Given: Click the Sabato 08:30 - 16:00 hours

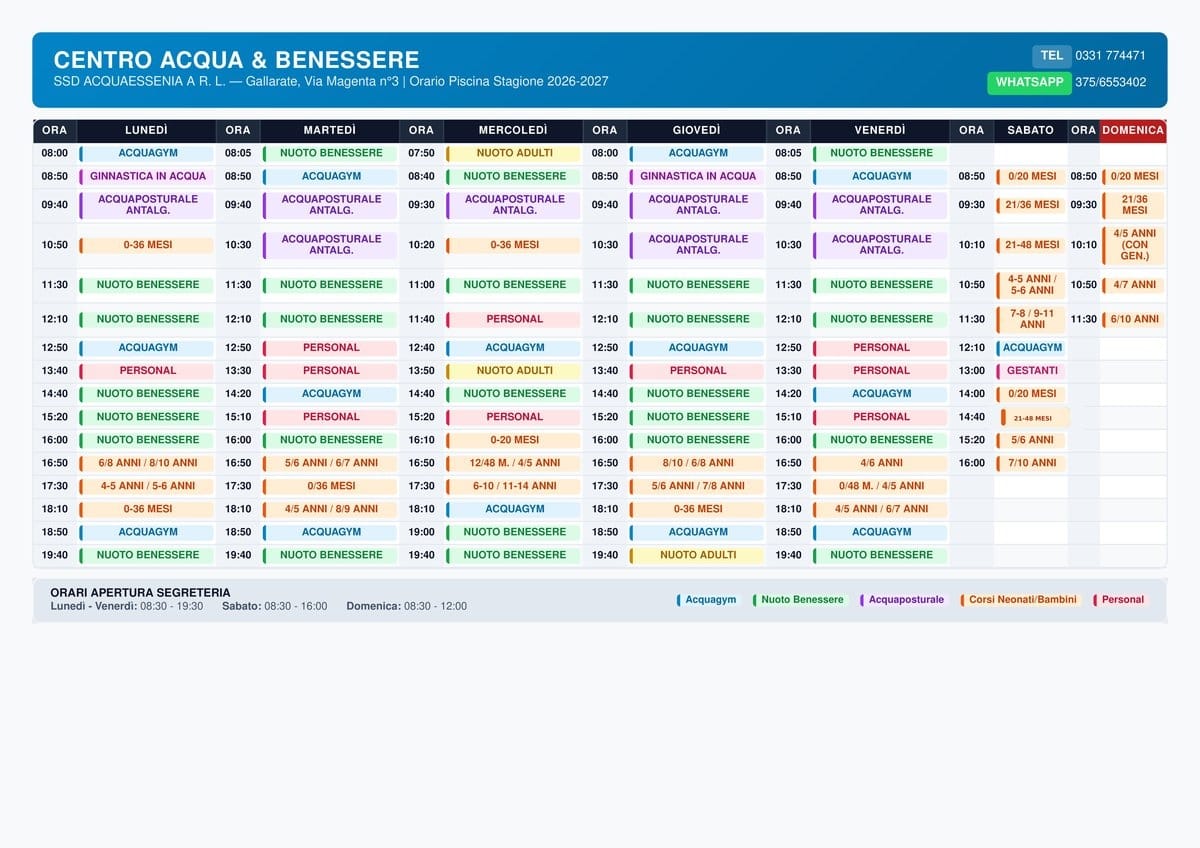Looking at the screenshot, I should coord(275,606).
